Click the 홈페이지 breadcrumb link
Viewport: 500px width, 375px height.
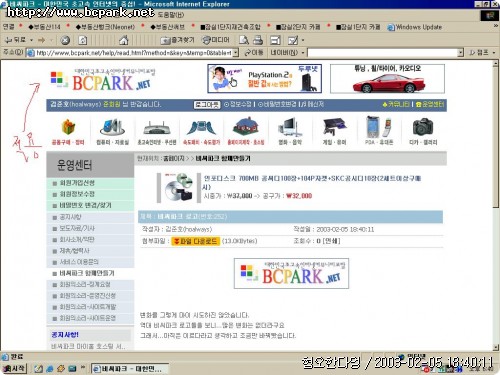click(x=174, y=159)
